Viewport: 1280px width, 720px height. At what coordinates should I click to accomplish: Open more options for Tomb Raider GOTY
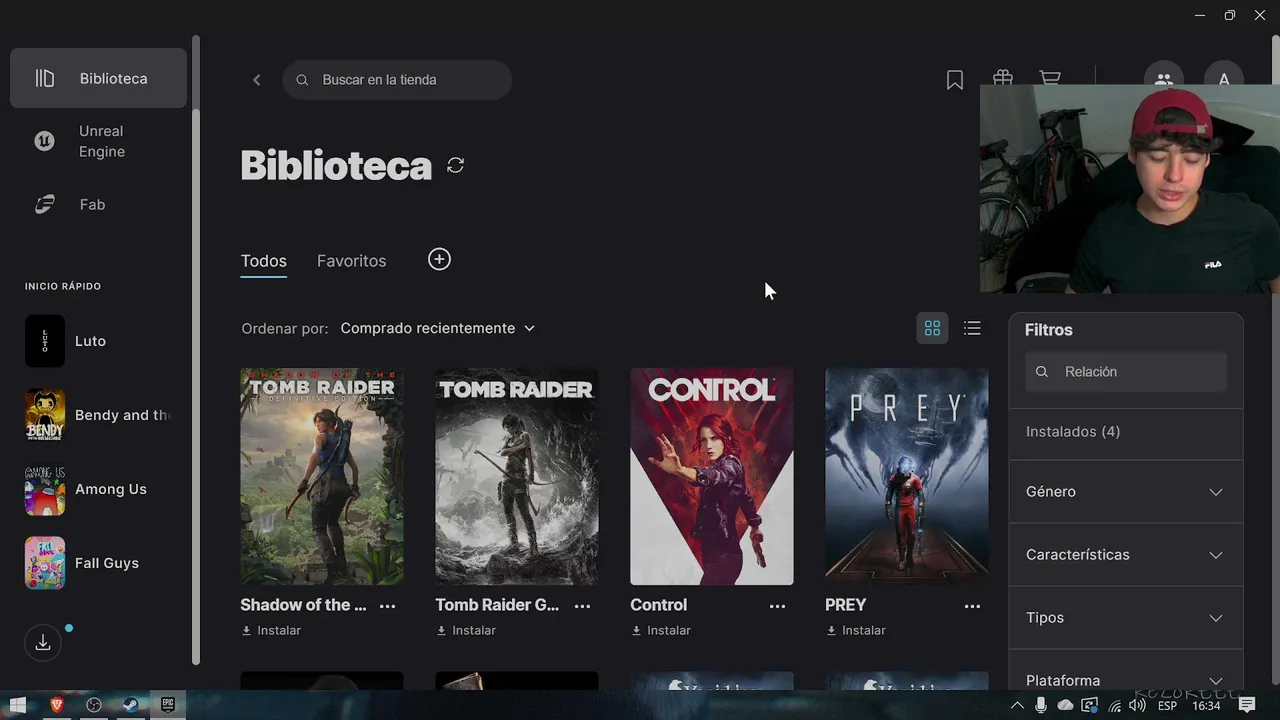click(583, 606)
